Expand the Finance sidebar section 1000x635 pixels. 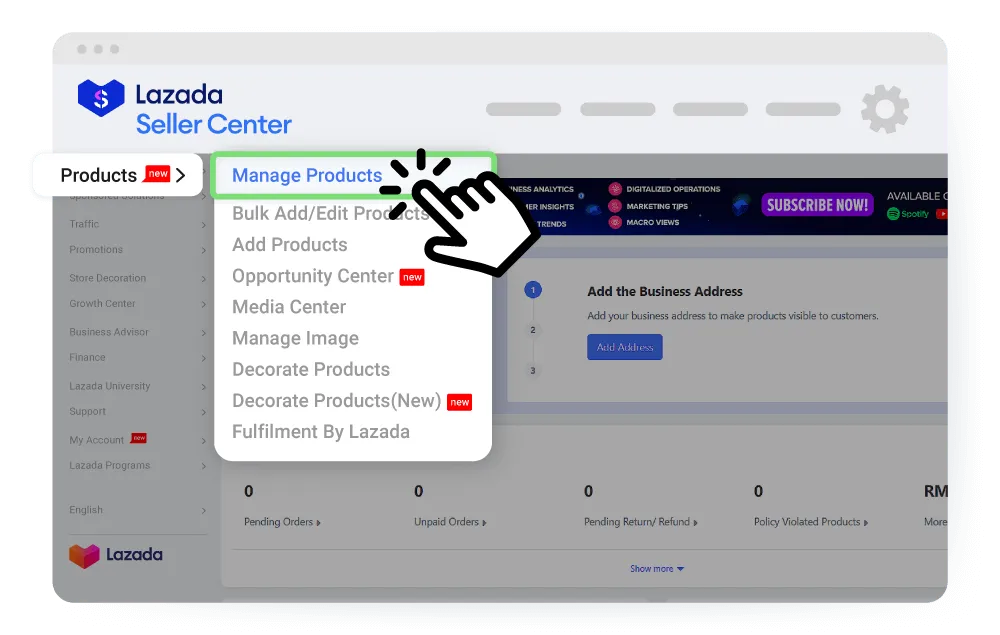87,357
